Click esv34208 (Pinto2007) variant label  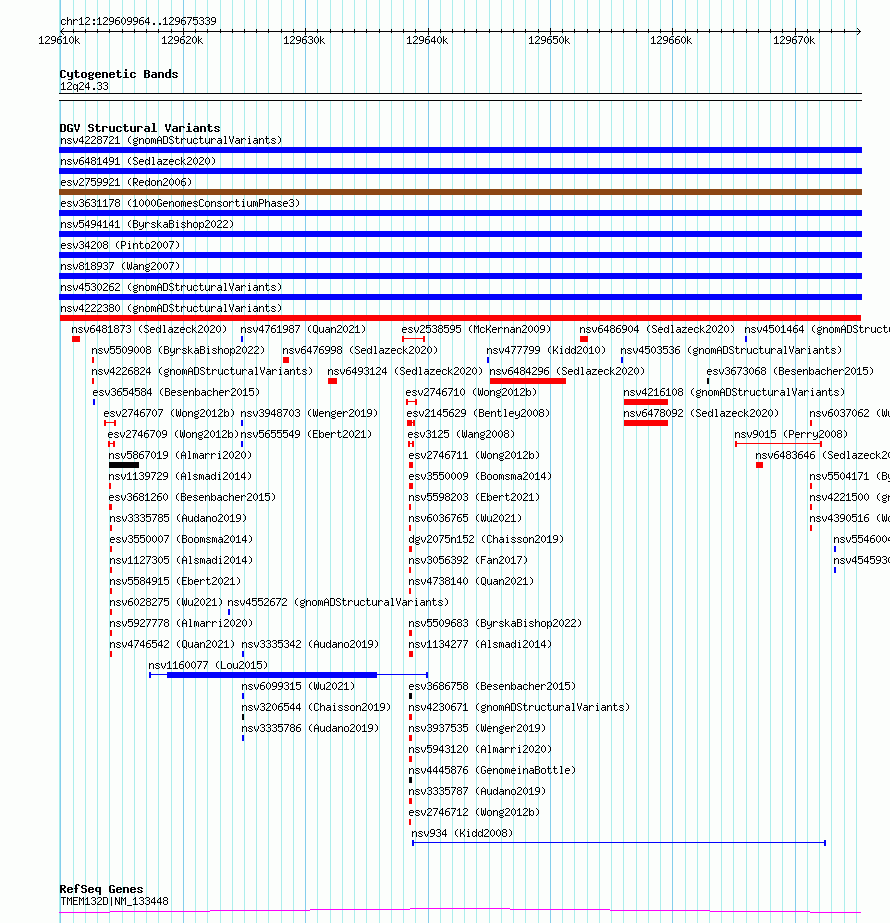coord(119,245)
